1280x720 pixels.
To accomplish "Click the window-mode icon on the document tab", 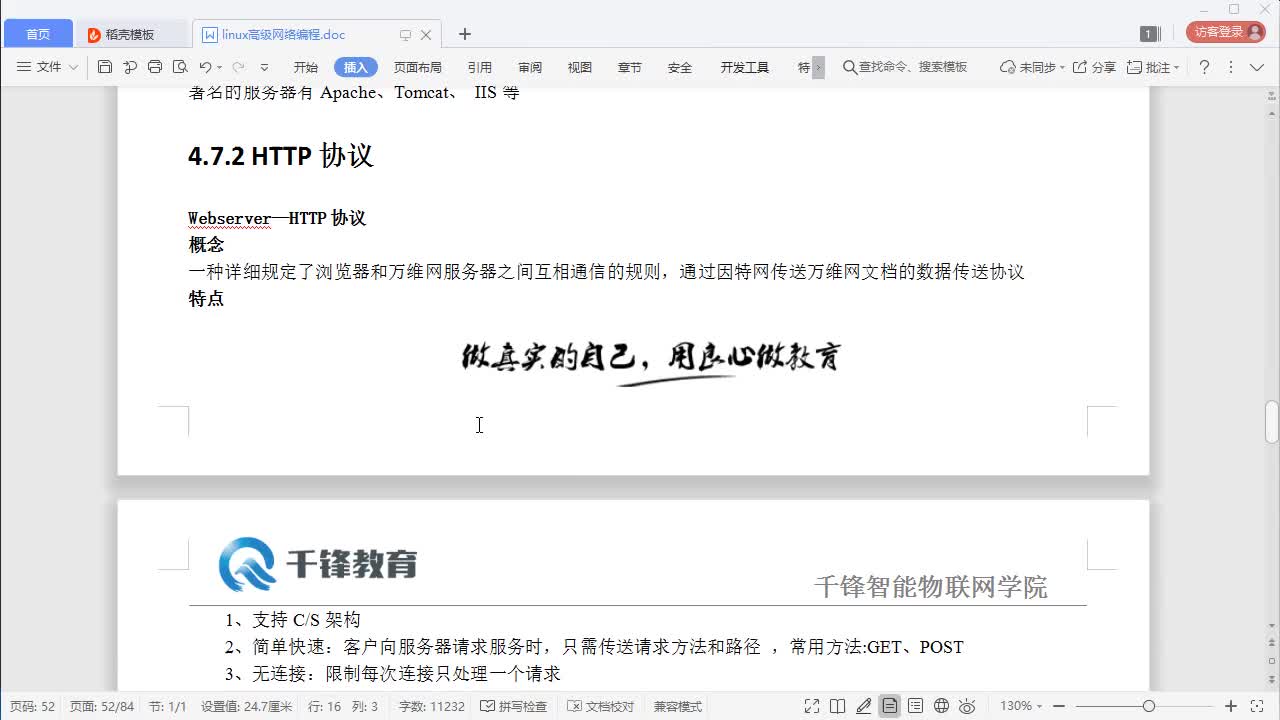I will [x=405, y=34].
